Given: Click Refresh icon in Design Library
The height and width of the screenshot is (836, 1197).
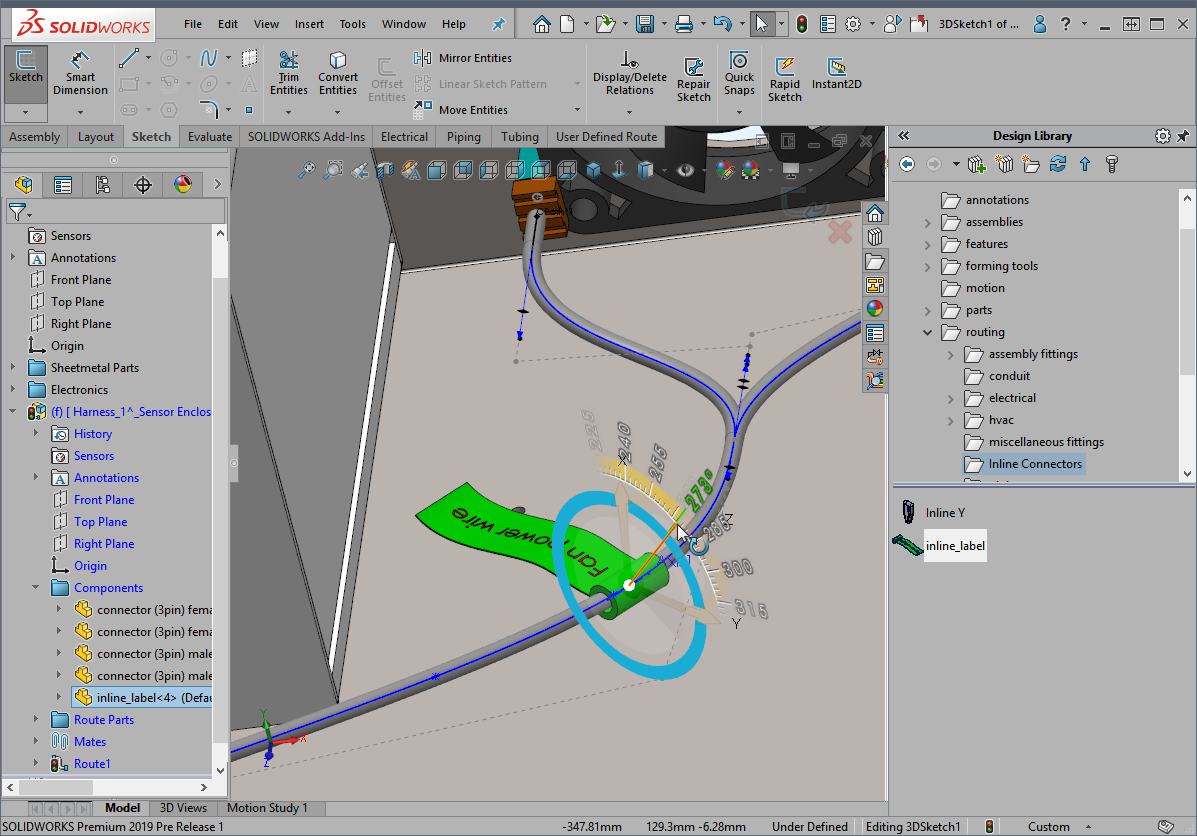Looking at the screenshot, I should (x=1057, y=164).
